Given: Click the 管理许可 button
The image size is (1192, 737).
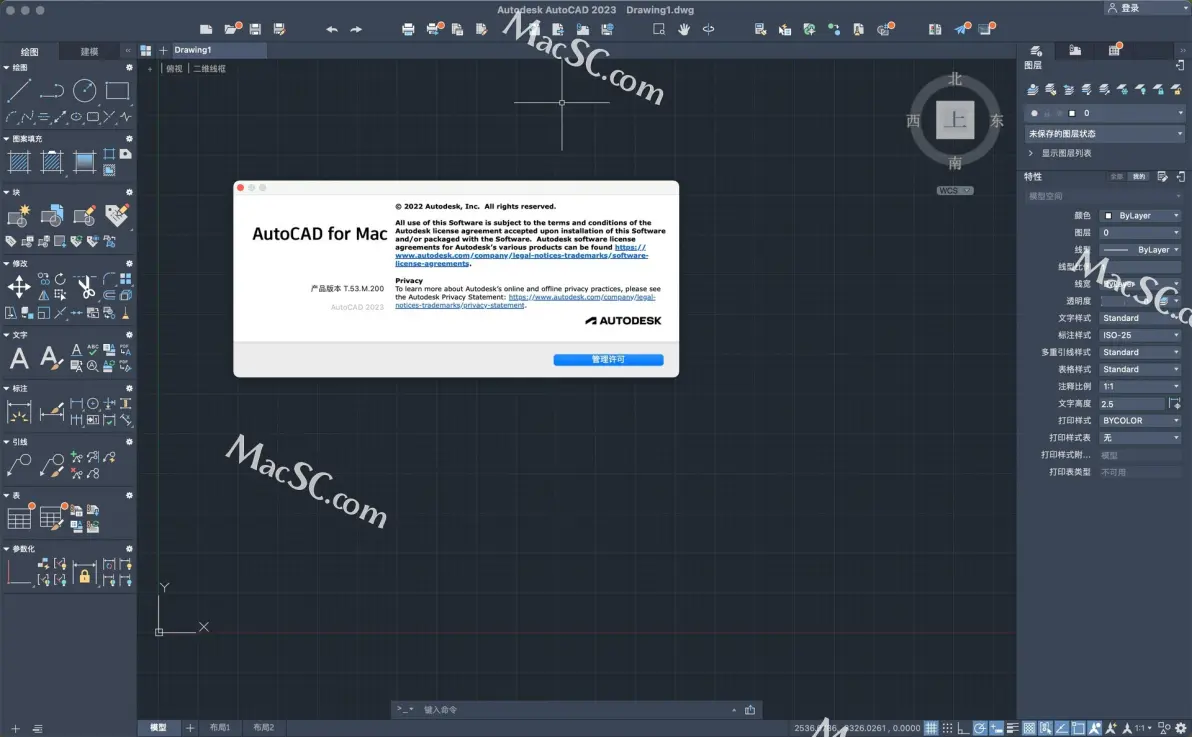Looking at the screenshot, I should [x=608, y=360].
